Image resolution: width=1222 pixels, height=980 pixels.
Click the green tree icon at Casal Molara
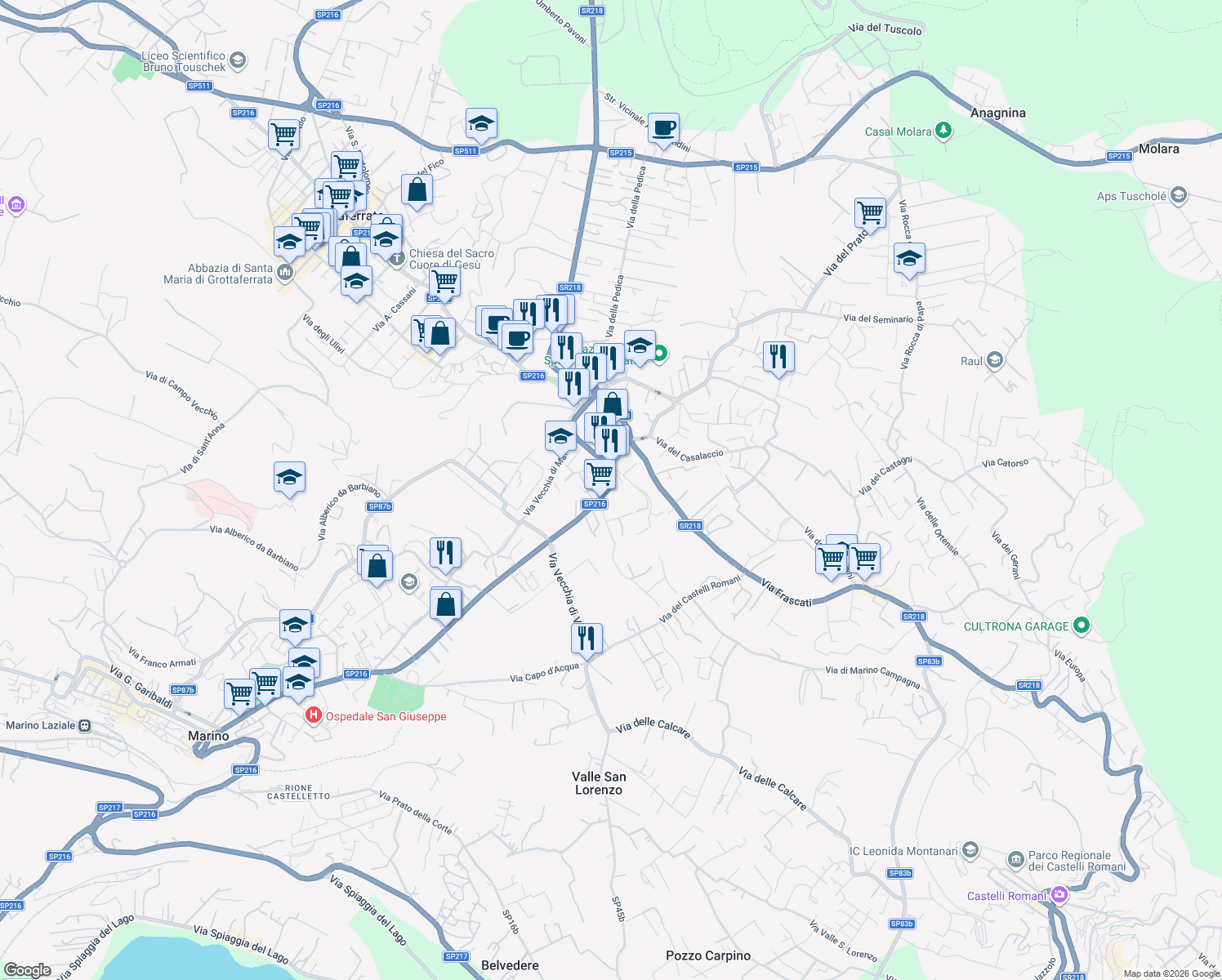pos(943,131)
